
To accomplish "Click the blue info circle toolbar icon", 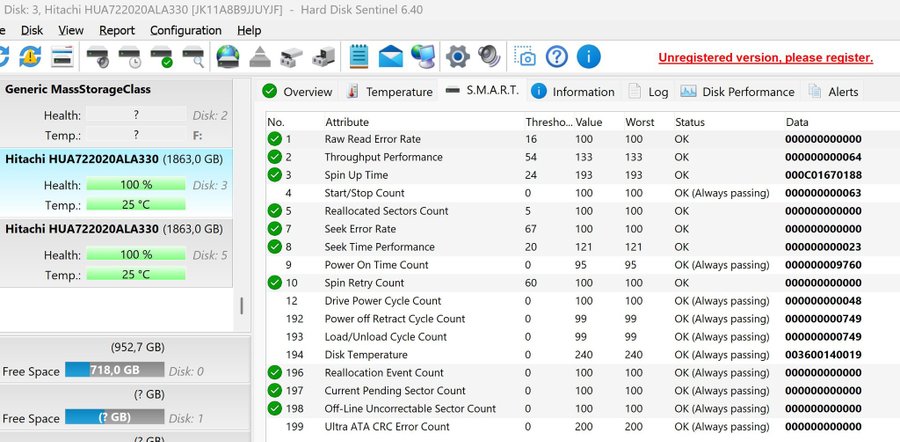I will pos(589,56).
